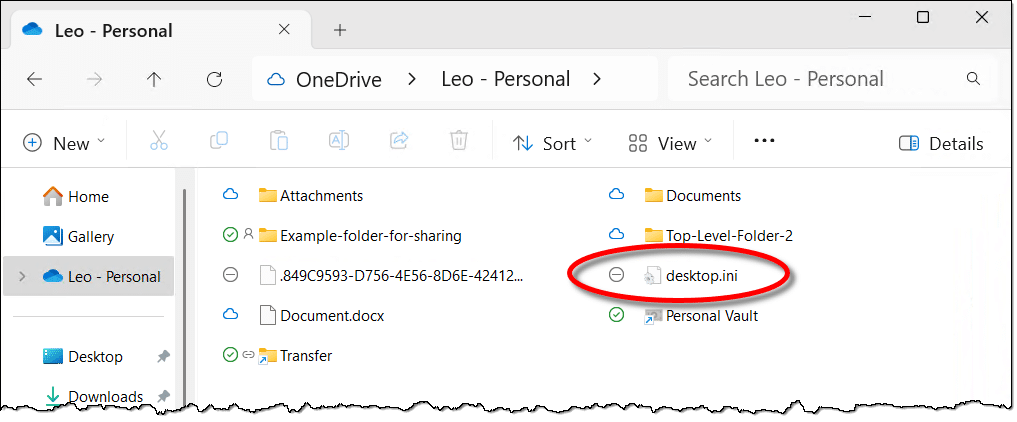Click the Delete trash can icon
Image resolution: width=1017 pixels, height=422 pixels.
coord(458,142)
